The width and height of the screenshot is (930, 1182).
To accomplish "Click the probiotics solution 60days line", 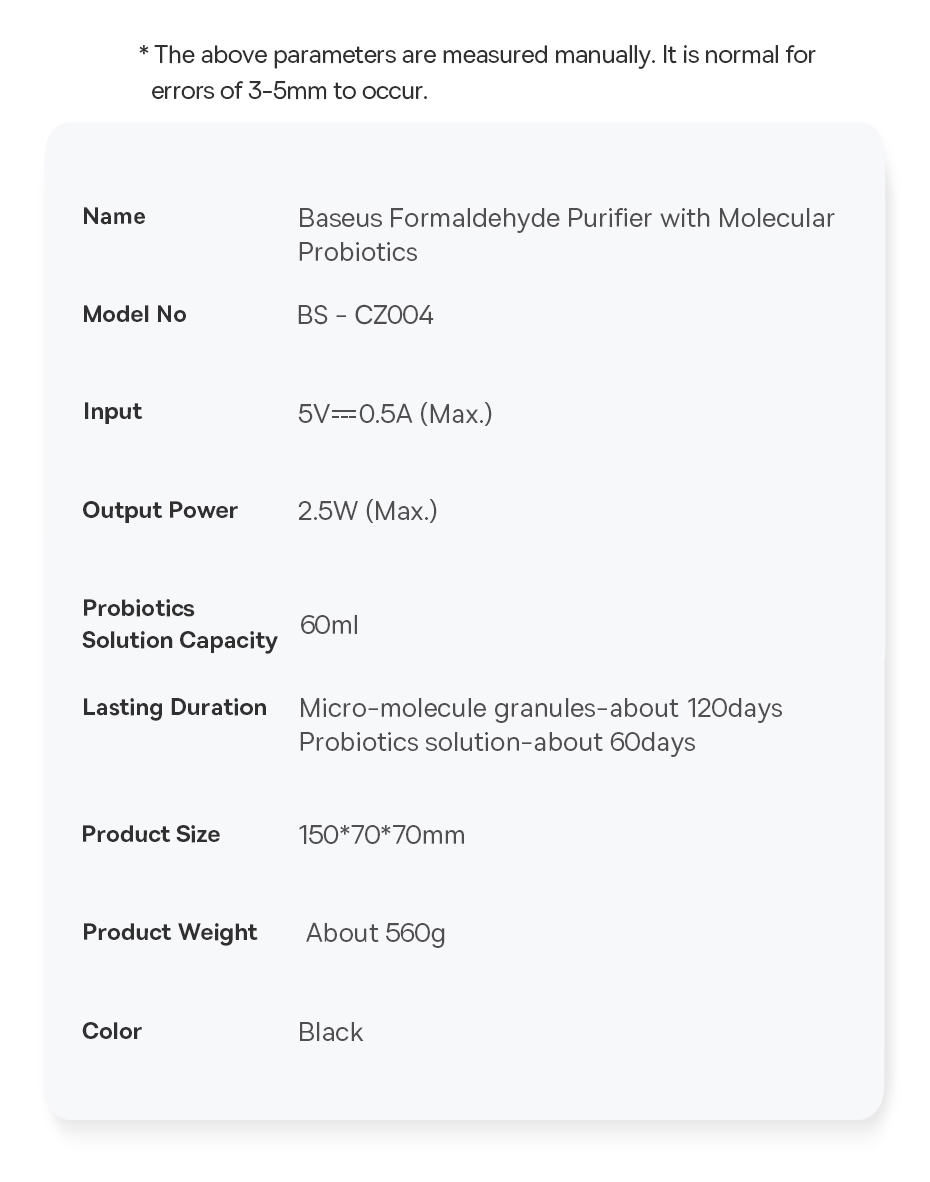I will point(496,742).
